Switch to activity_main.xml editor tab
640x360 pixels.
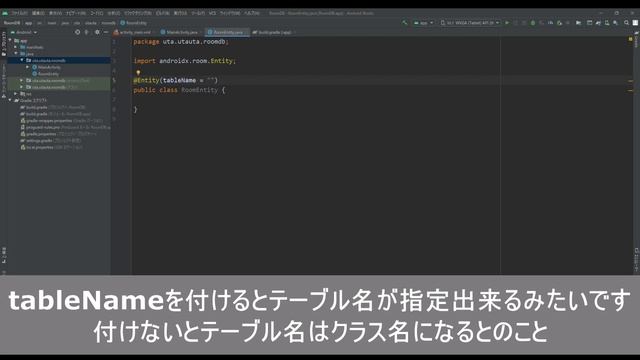(135, 32)
